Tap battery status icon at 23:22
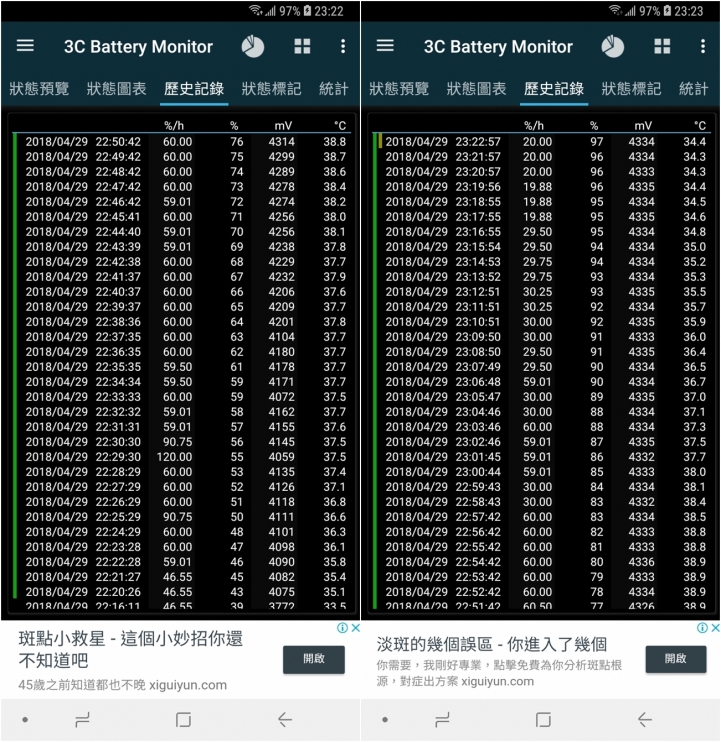The height and width of the screenshot is (742, 721). [307, 10]
